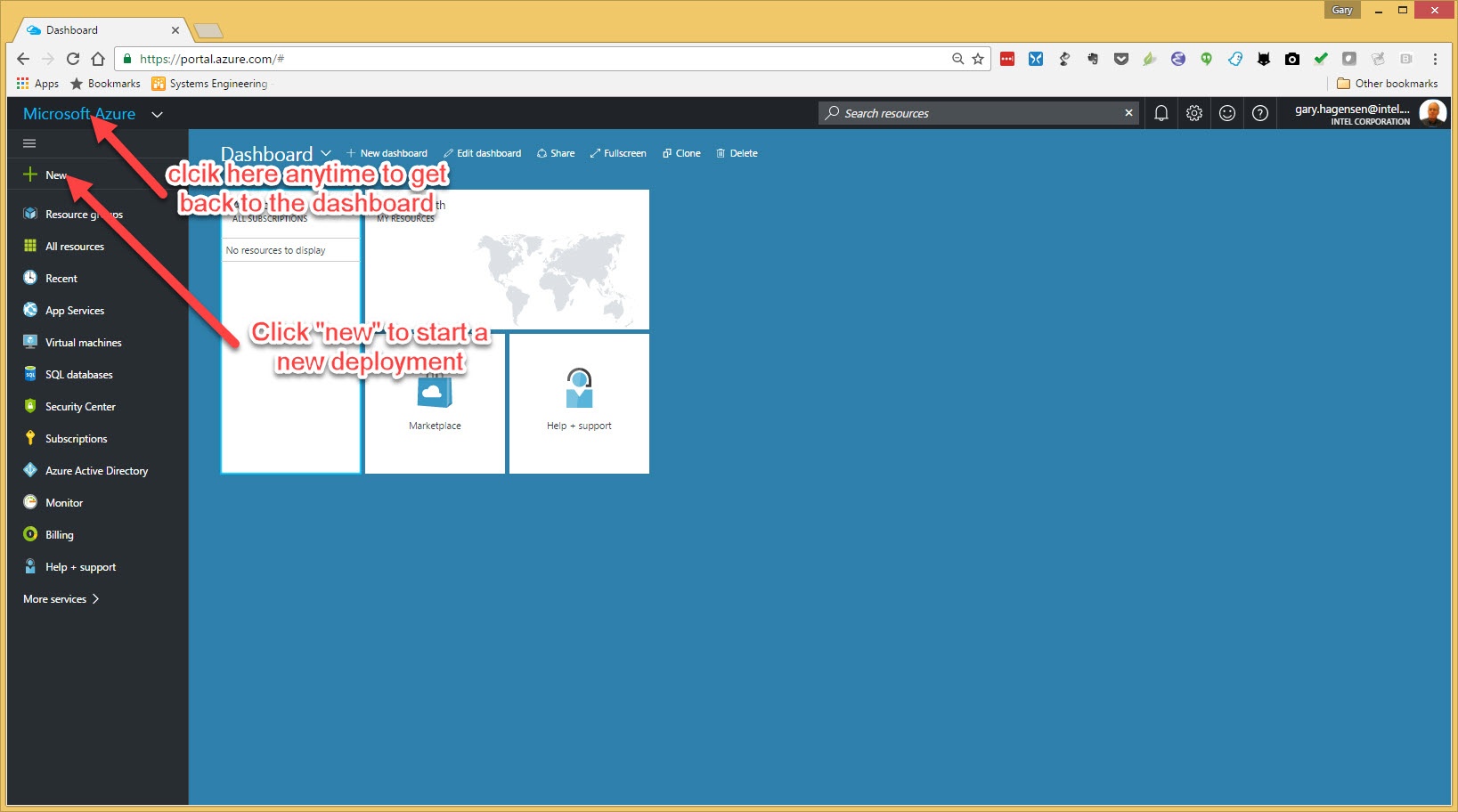This screenshot has width=1458, height=812.
Task: Click 'No resources to display' text
Action: [275, 250]
